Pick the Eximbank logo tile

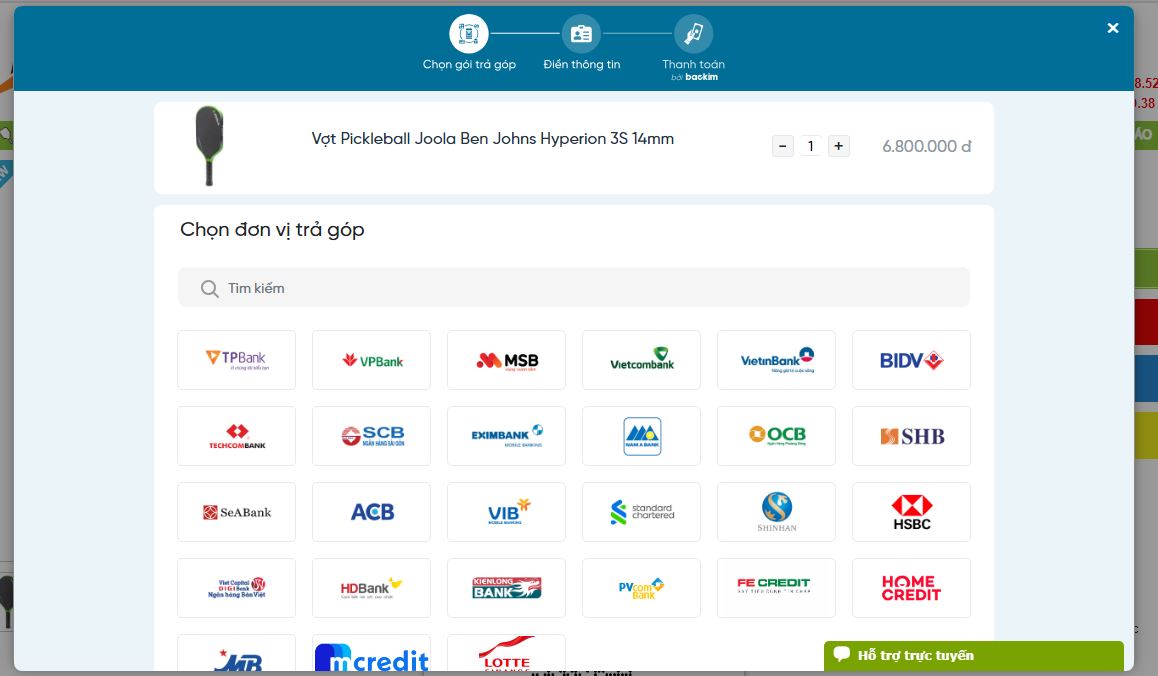(x=507, y=436)
